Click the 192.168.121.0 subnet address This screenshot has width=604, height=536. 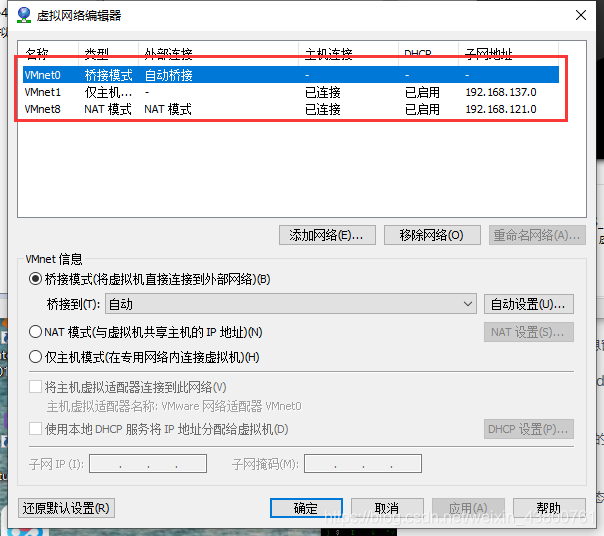(x=501, y=109)
